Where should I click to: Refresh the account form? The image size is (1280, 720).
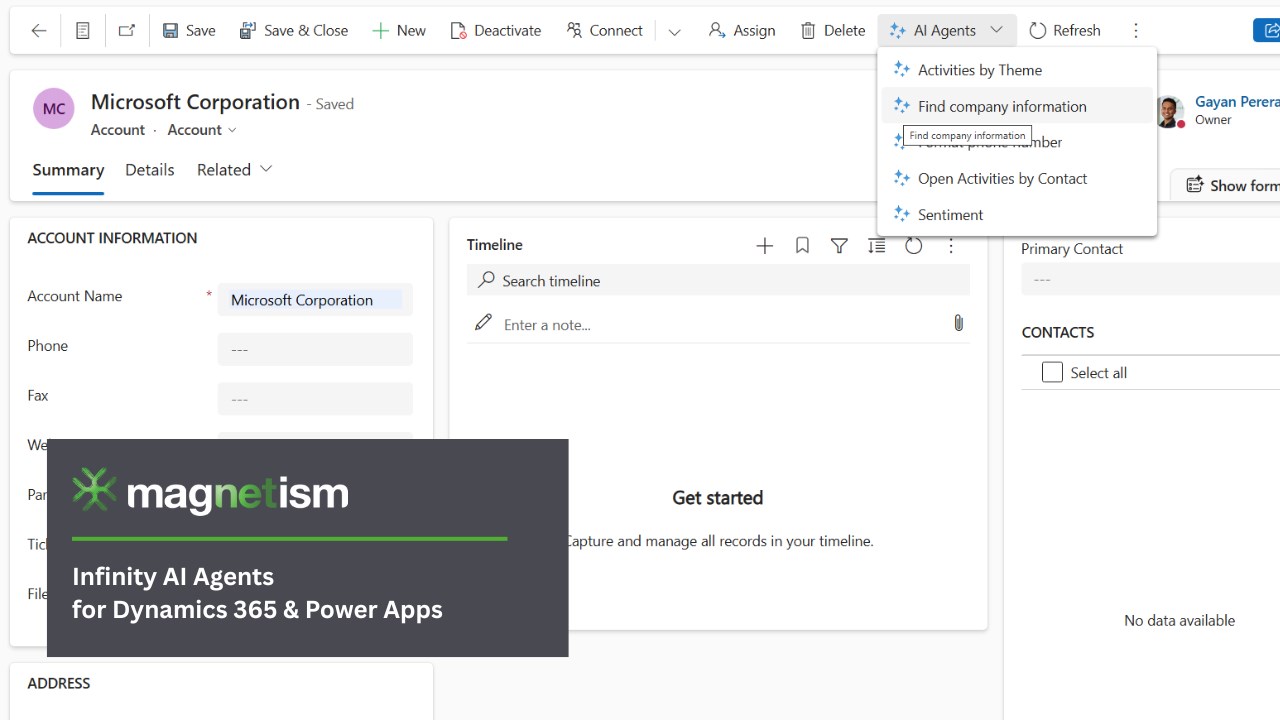click(x=1065, y=31)
